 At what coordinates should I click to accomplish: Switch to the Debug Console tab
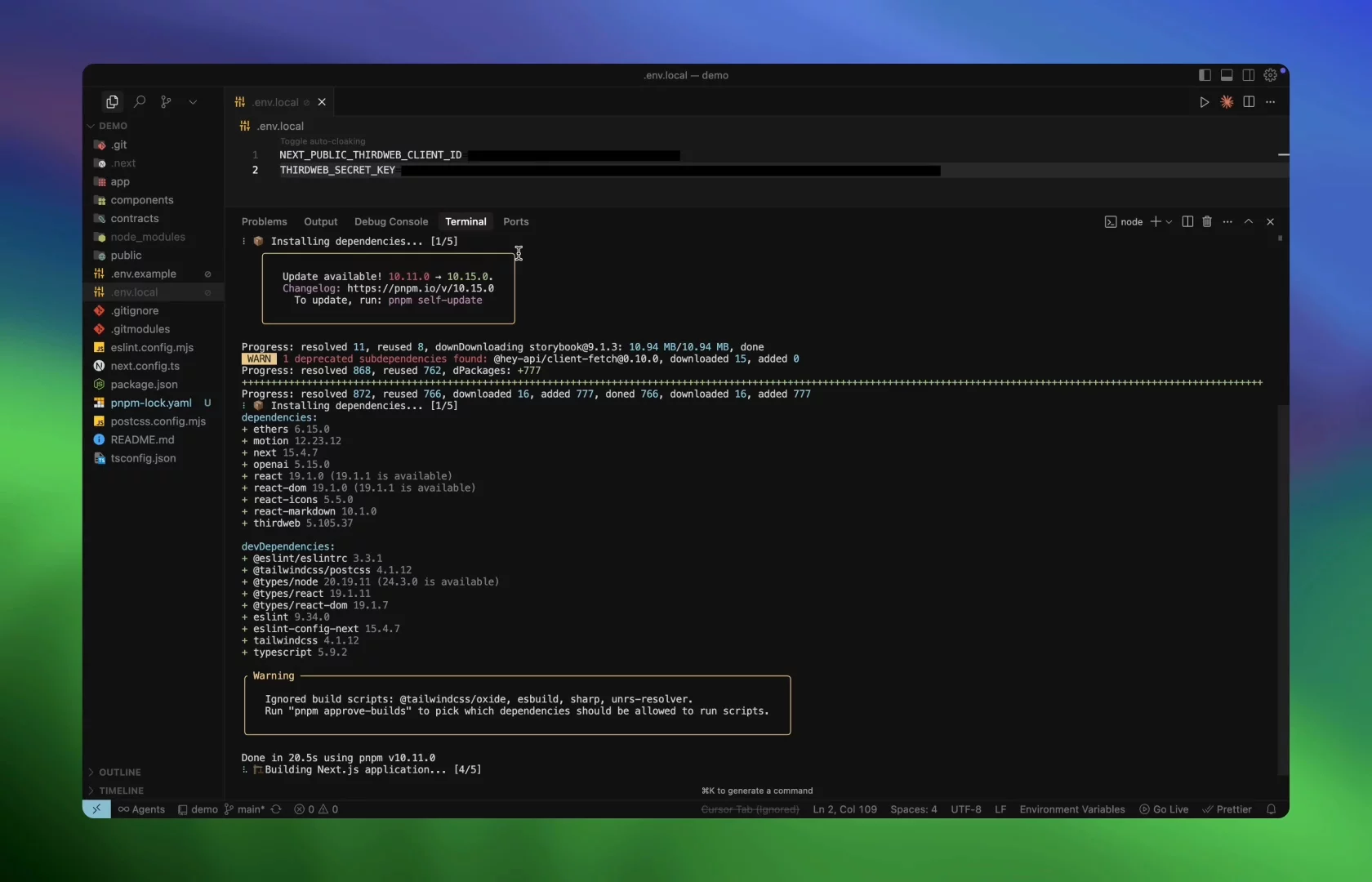coord(390,222)
